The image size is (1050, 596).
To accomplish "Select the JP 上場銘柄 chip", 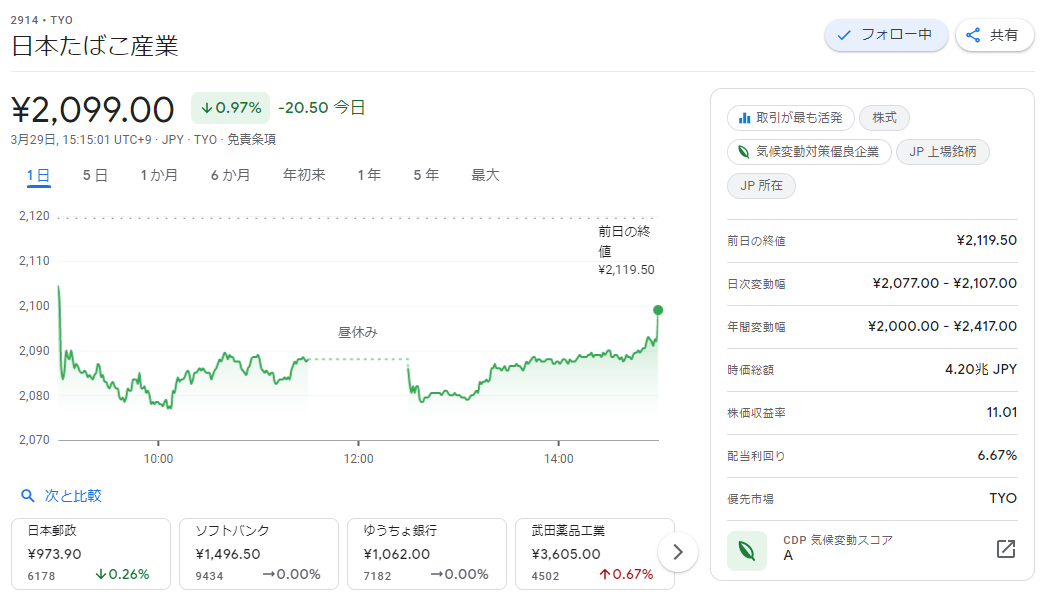I will pyautogui.click(x=942, y=152).
